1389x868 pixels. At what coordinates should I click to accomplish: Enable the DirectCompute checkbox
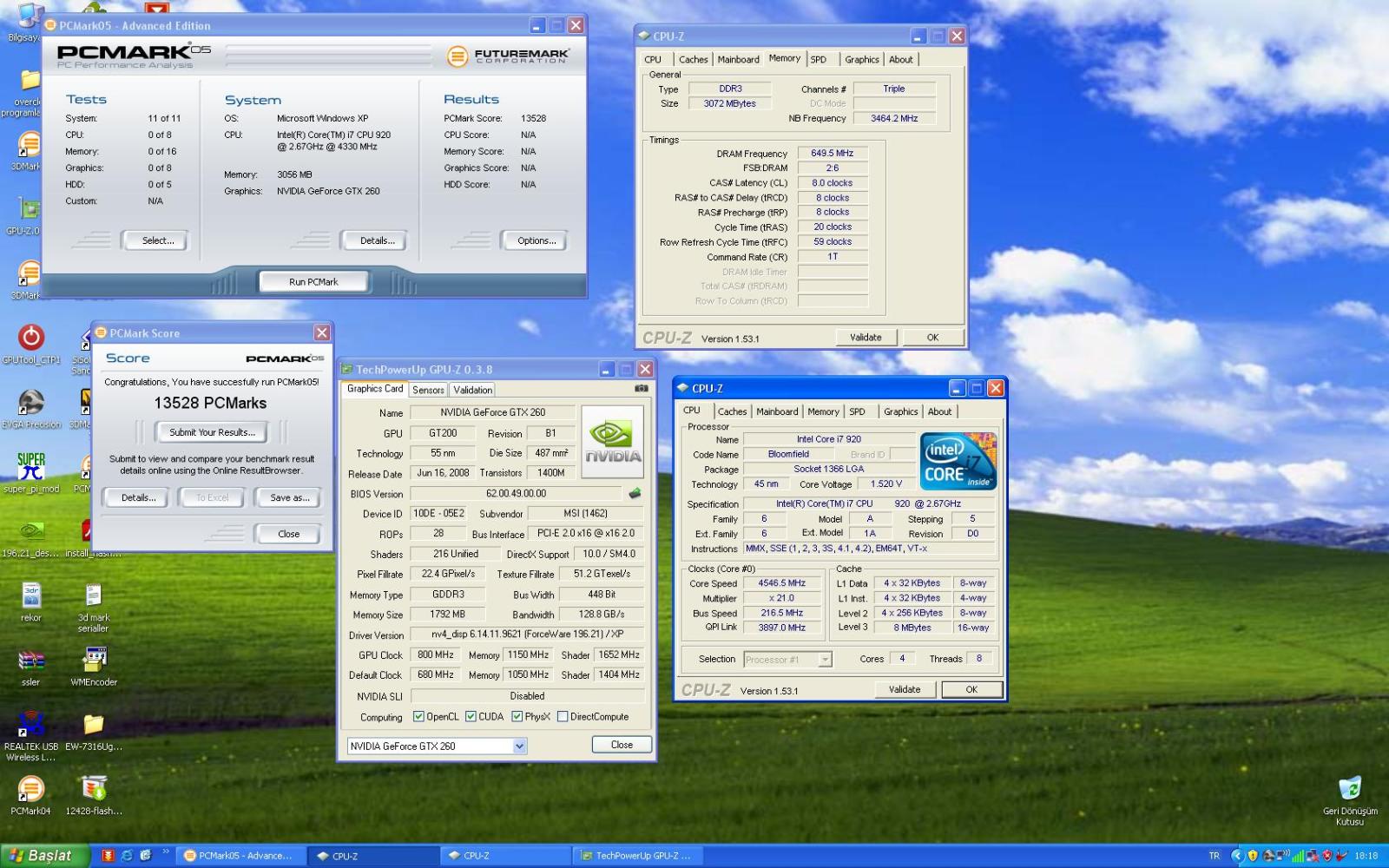point(563,717)
